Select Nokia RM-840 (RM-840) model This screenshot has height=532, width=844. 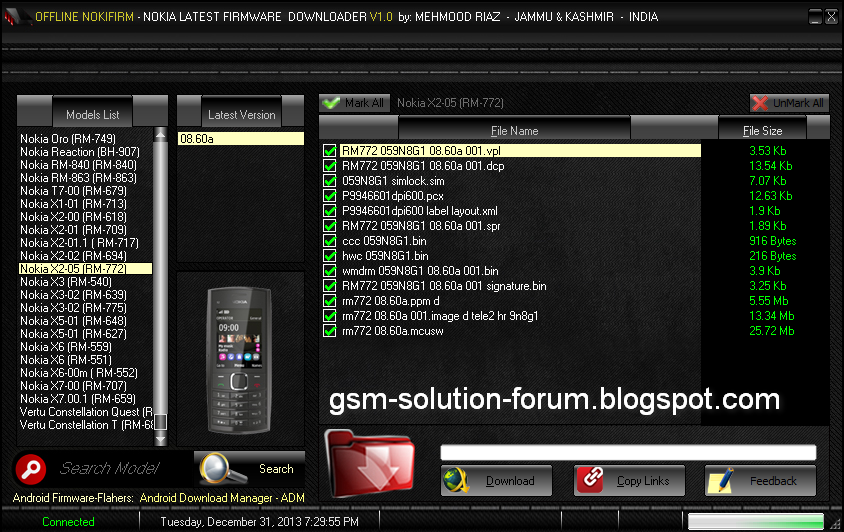click(86, 165)
